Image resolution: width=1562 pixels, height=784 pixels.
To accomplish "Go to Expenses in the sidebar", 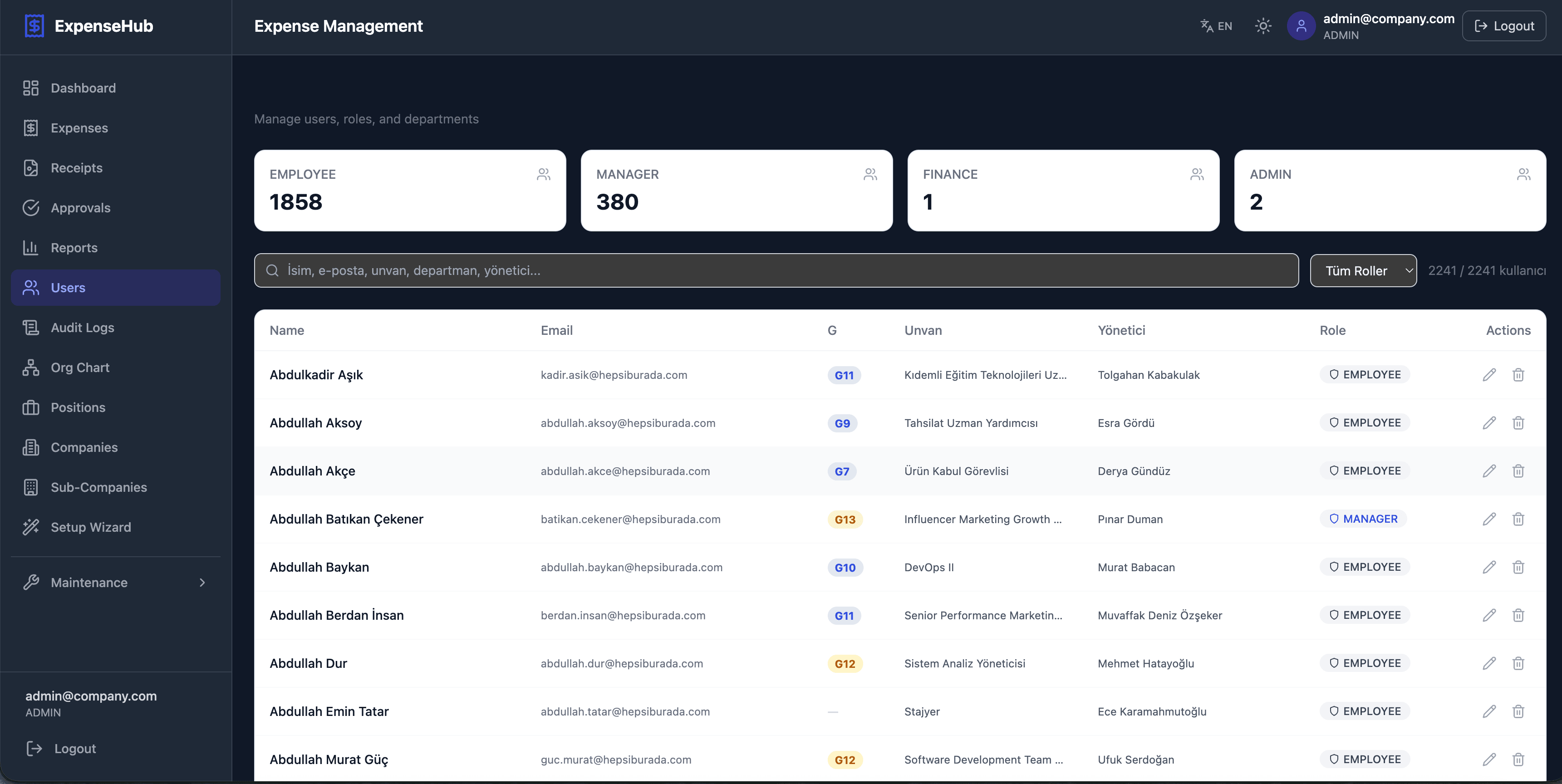I will tap(116, 128).
